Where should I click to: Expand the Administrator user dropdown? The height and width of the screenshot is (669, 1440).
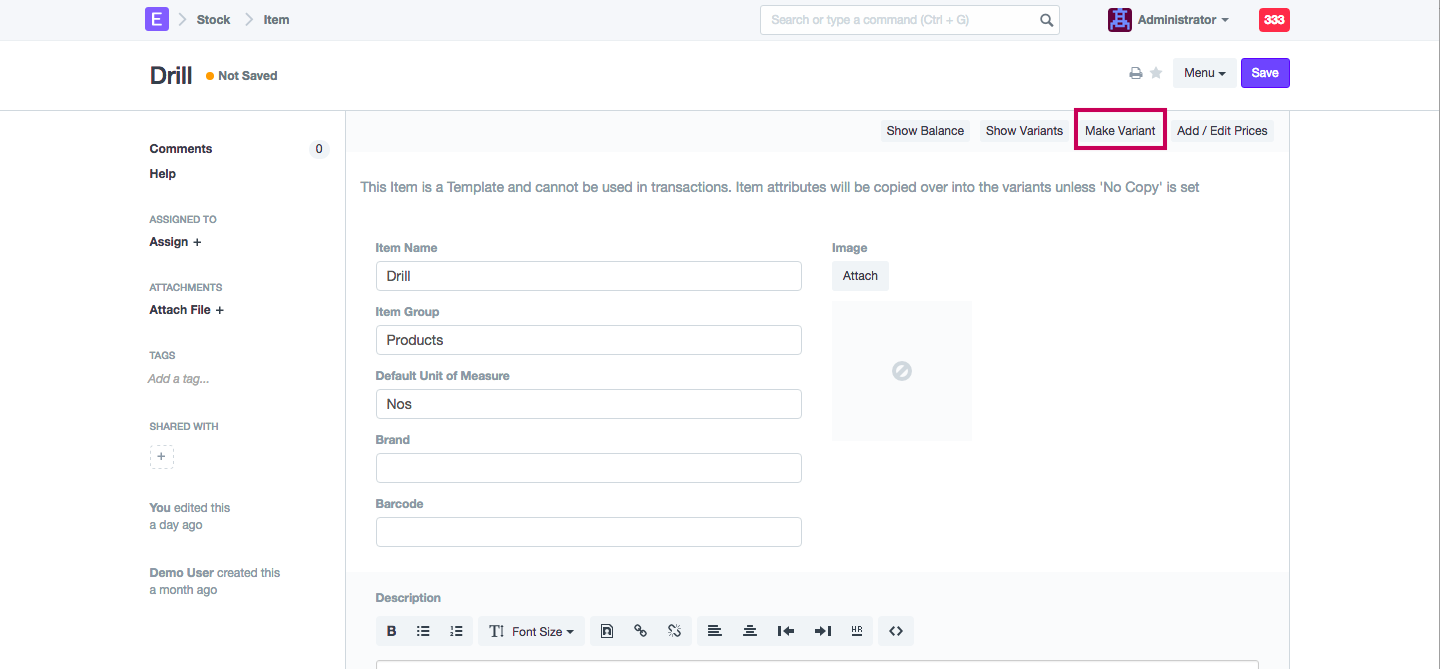tap(1170, 20)
